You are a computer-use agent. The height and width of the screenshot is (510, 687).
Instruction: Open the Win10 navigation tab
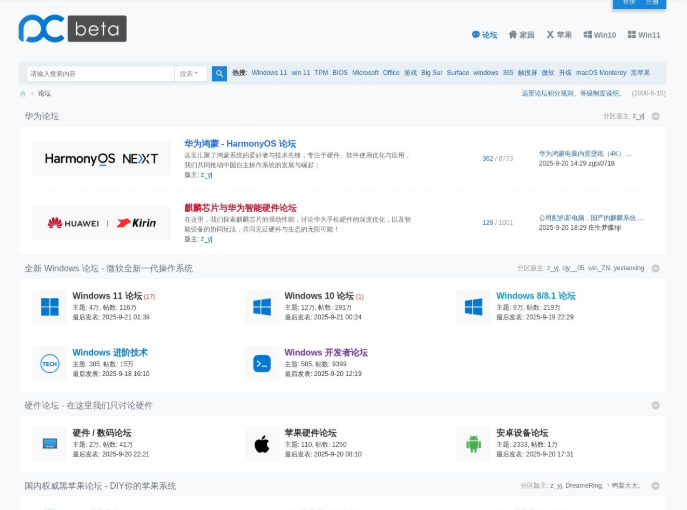[600, 35]
